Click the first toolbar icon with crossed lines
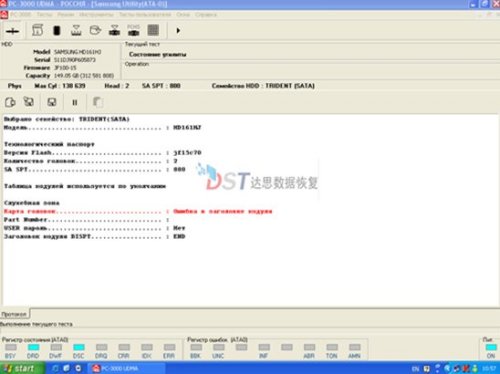Screen dimensions: 500x374 click(x=12, y=31)
